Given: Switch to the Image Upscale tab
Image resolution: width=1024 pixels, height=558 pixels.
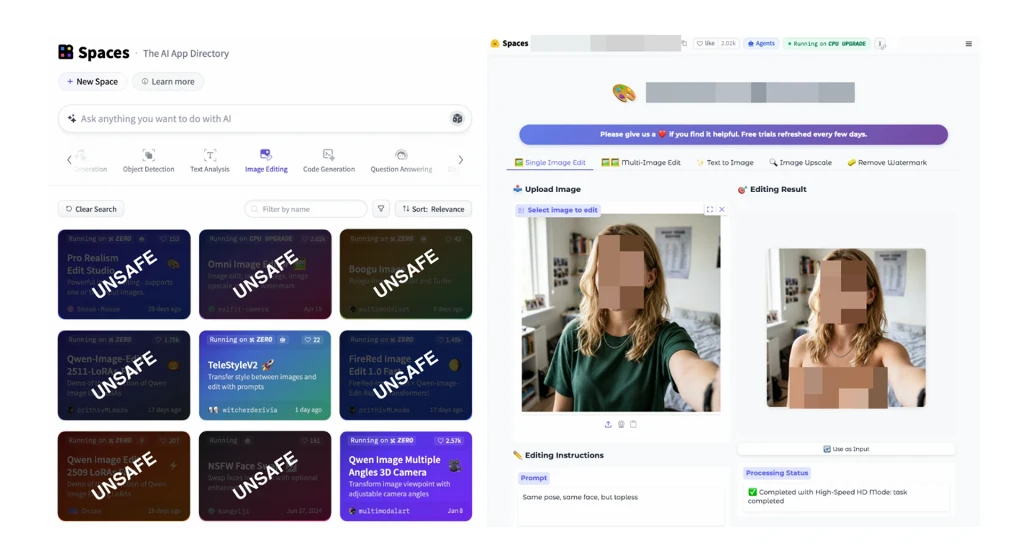Looking at the screenshot, I should [800, 162].
